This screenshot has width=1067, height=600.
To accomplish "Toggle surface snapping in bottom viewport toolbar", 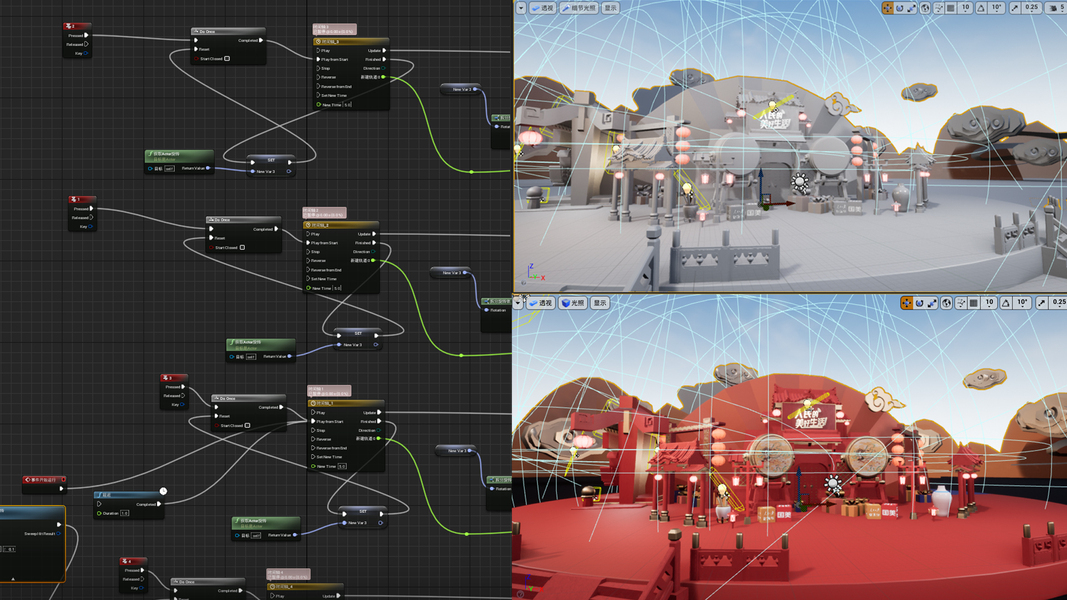I will click(961, 303).
